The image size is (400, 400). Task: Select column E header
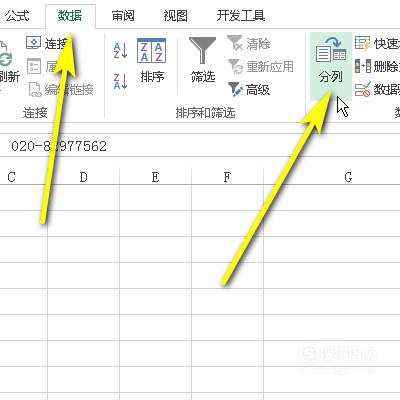[x=155, y=177]
